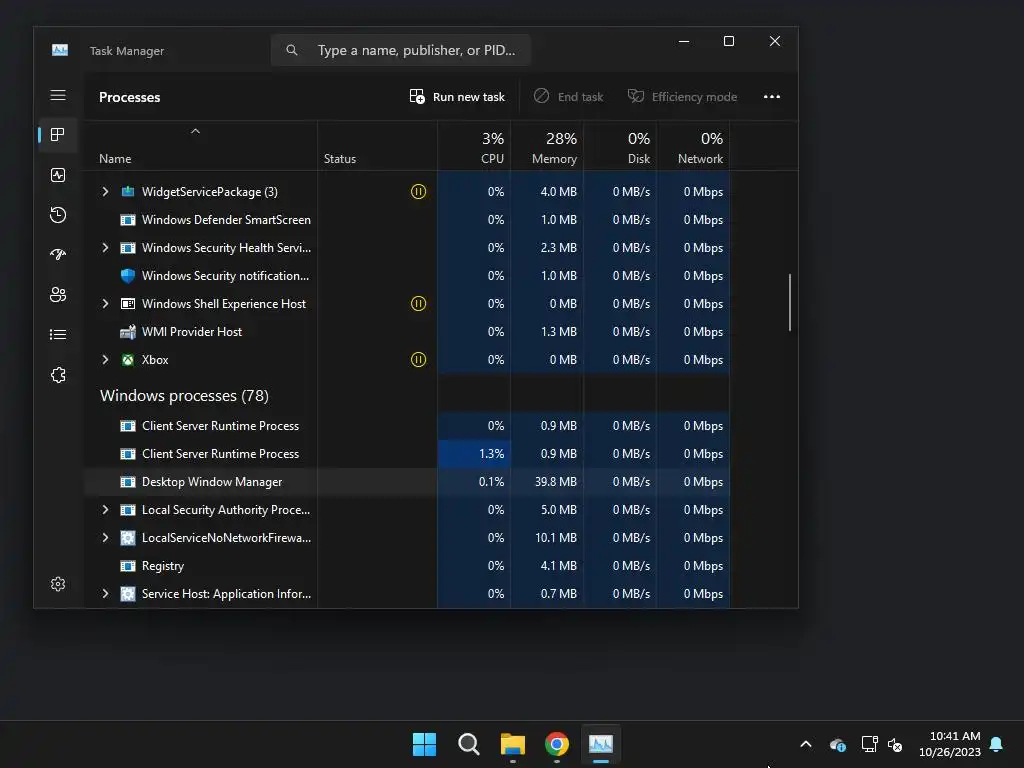Viewport: 1024px width, 768px height.
Task: Open the Windows Start menu
Action: tap(424, 744)
